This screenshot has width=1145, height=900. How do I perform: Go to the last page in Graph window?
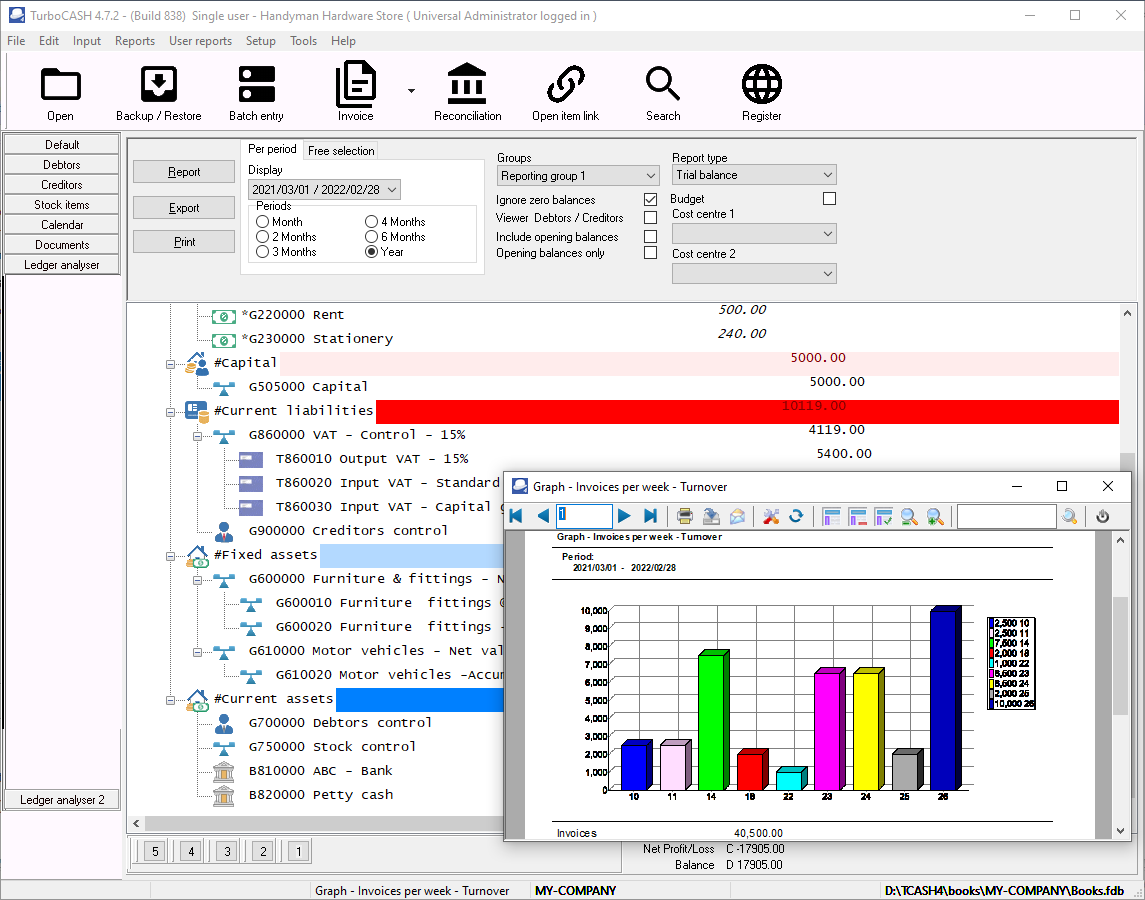(x=650, y=516)
